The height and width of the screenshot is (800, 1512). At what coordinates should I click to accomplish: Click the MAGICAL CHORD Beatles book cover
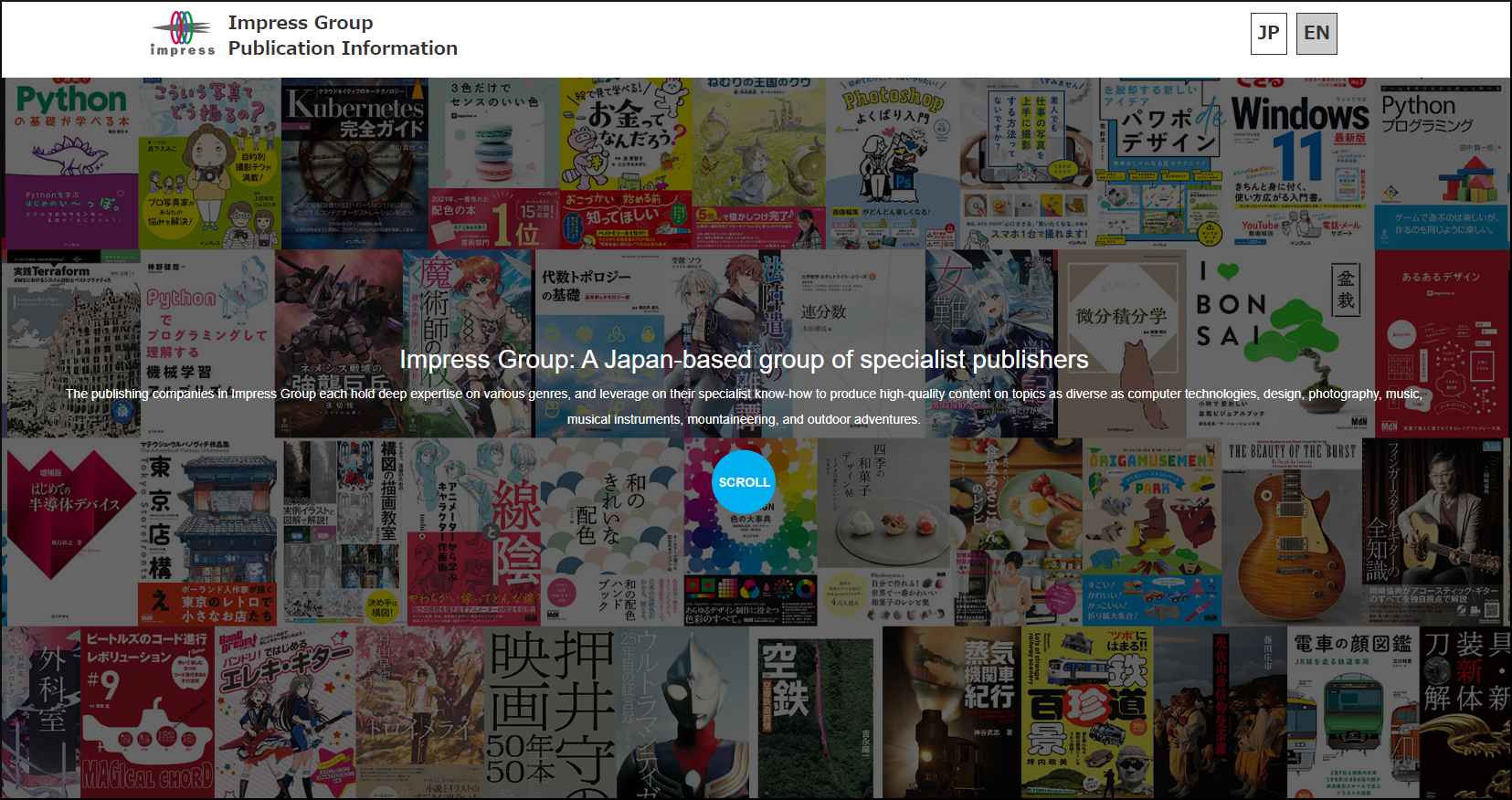(x=148, y=712)
